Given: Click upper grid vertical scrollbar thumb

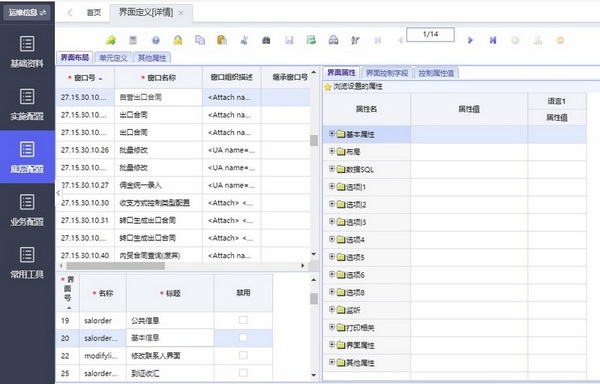Looking at the screenshot, I should [314, 140].
